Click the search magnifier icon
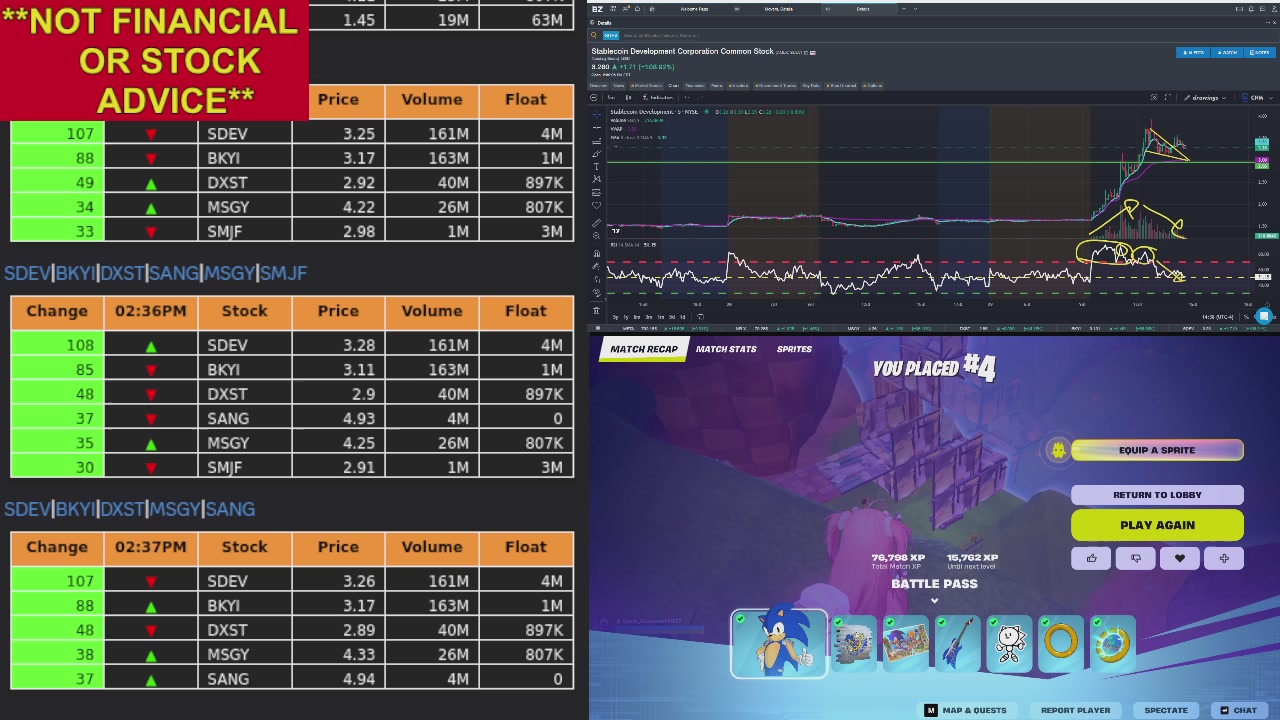The image size is (1280, 720). coord(594,35)
